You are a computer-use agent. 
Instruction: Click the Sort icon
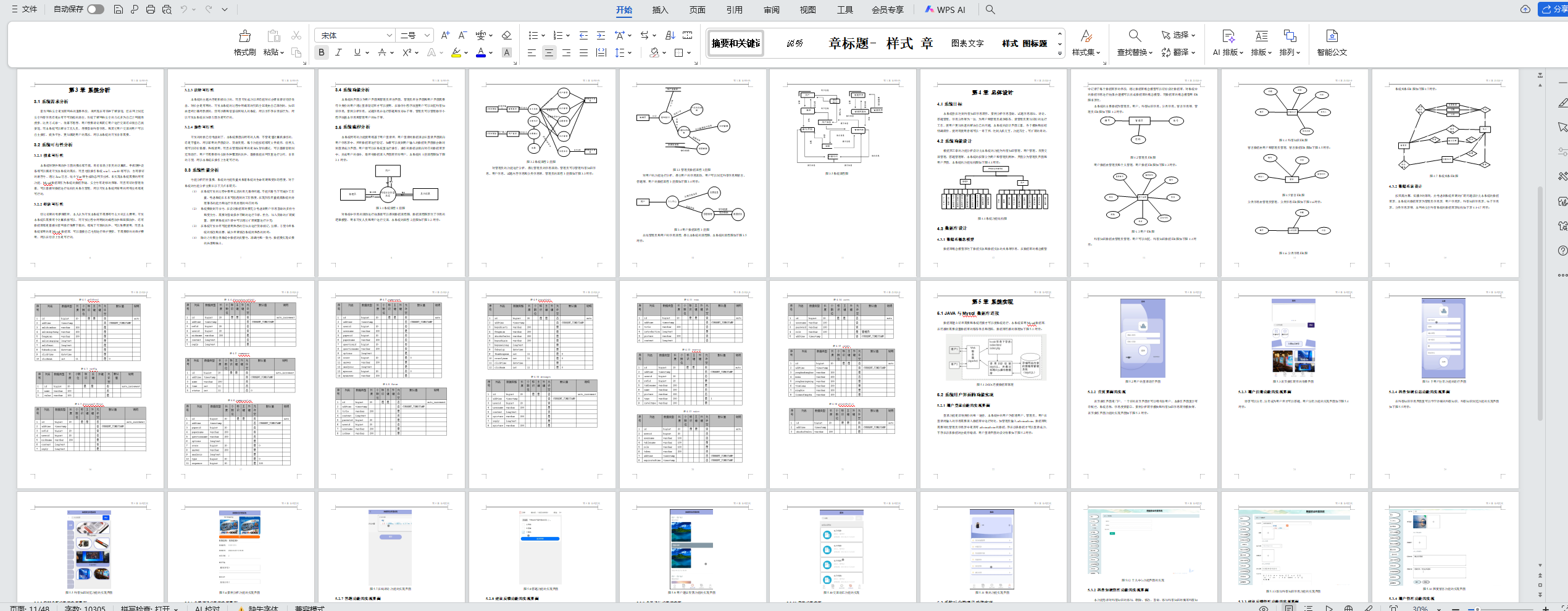click(x=670, y=36)
